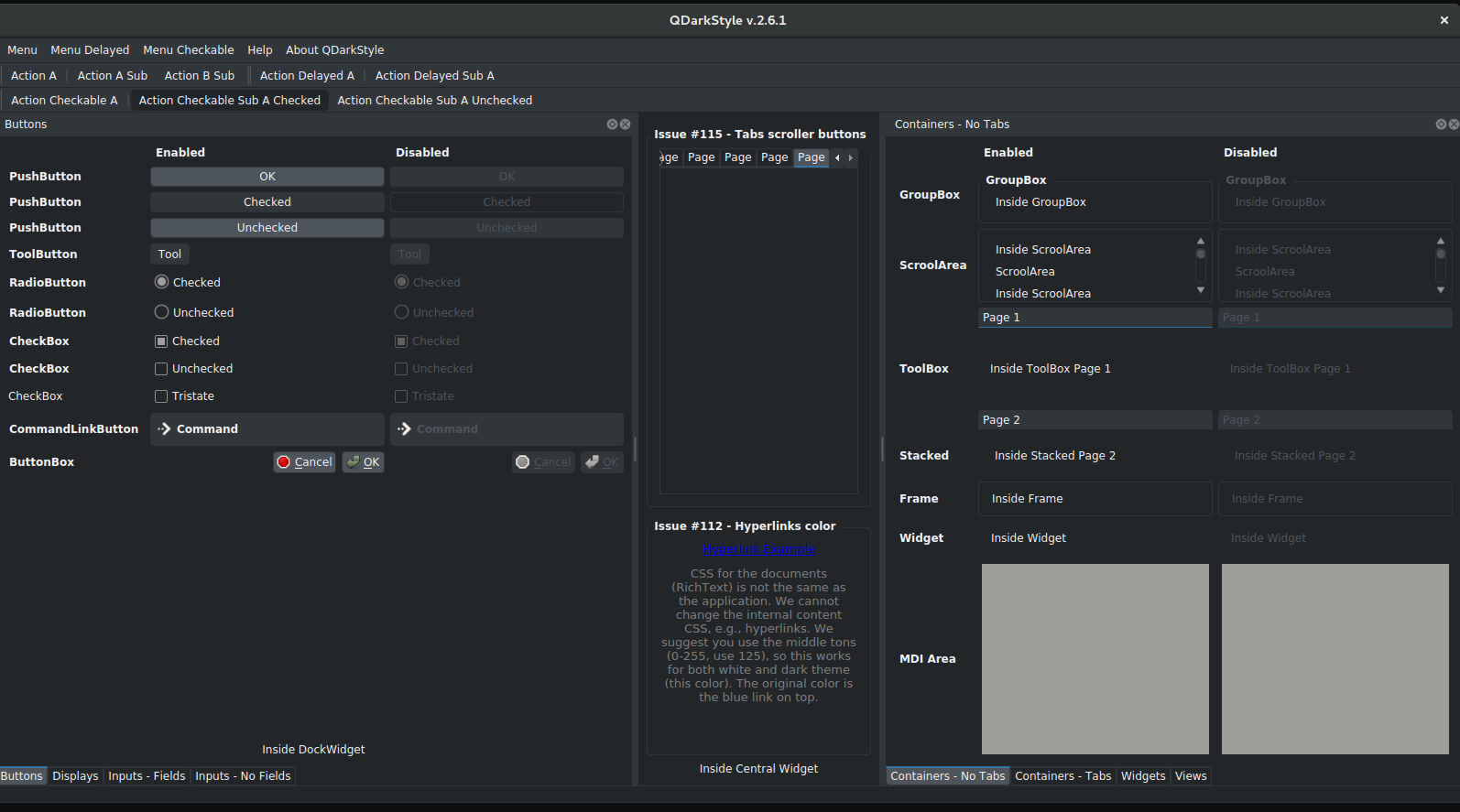The width and height of the screenshot is (1460, 812).
Task: Click down arrow of enabled ScroolArea scrollbar
Action: tap(1201, 290)
